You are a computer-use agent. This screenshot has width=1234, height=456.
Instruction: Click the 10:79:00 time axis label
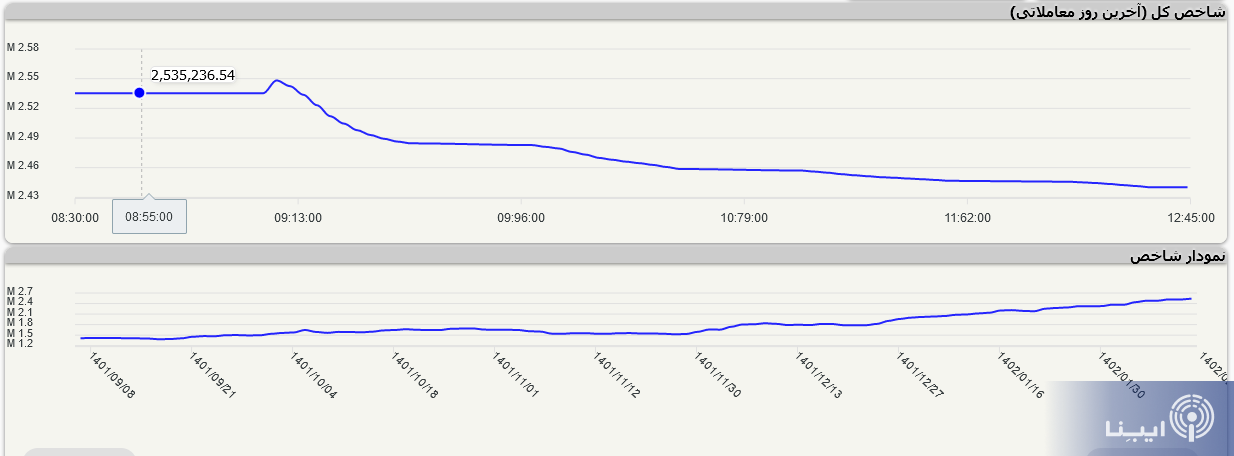point(743,217)
